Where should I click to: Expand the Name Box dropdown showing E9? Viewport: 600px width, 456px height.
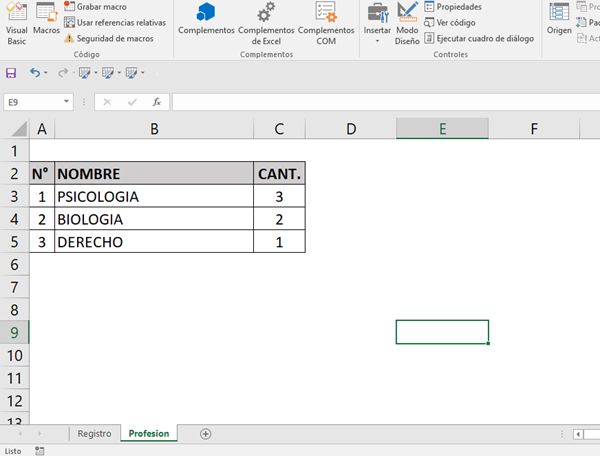(66, 102)
